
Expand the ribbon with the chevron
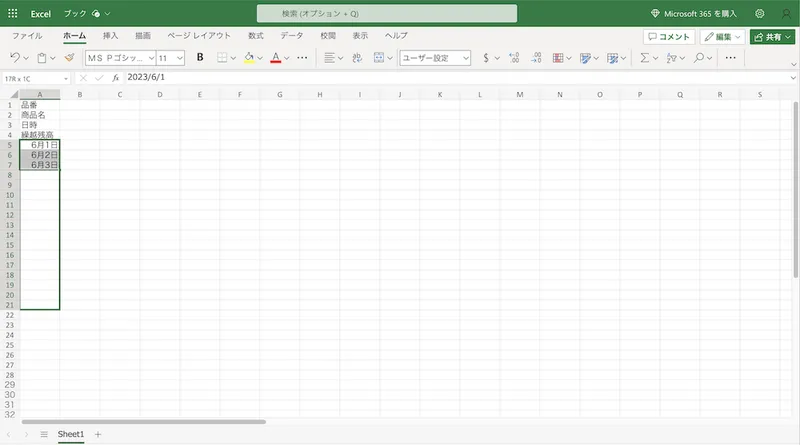point(793,64)
